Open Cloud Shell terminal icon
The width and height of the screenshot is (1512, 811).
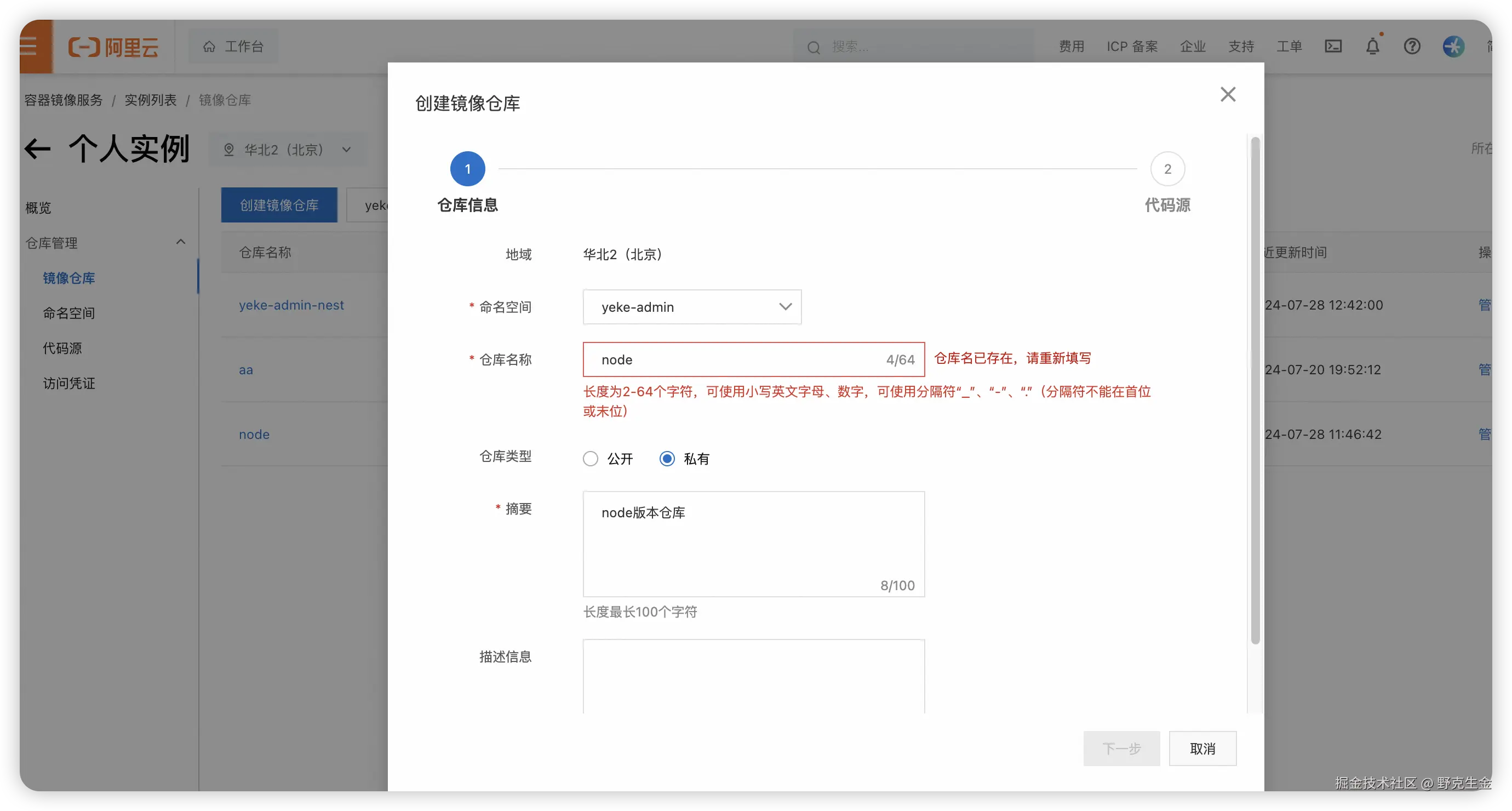coord(1333,47)
